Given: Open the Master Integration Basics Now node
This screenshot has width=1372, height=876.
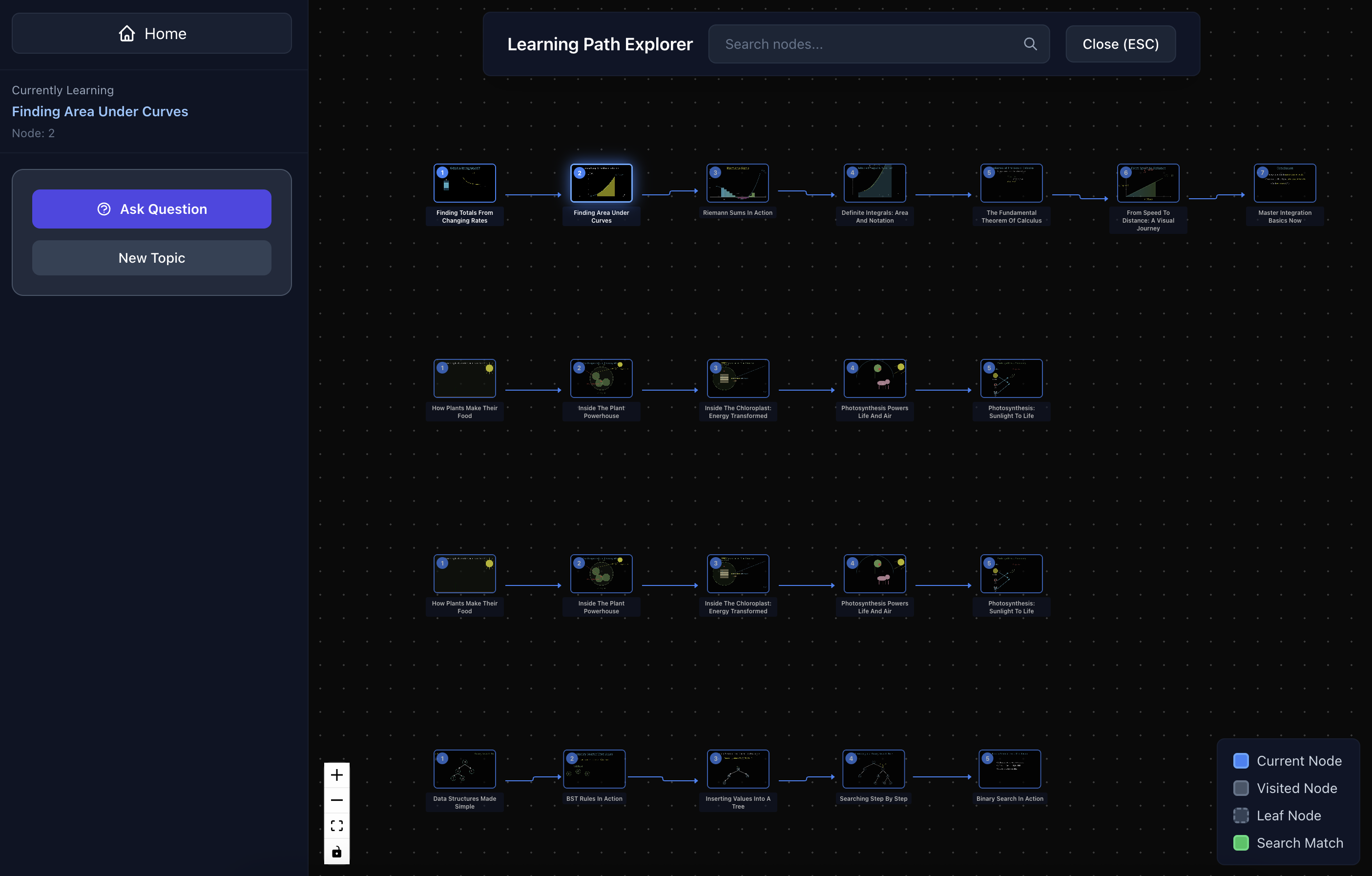Looking at the screenshot, I should (x=1284, y=184).
